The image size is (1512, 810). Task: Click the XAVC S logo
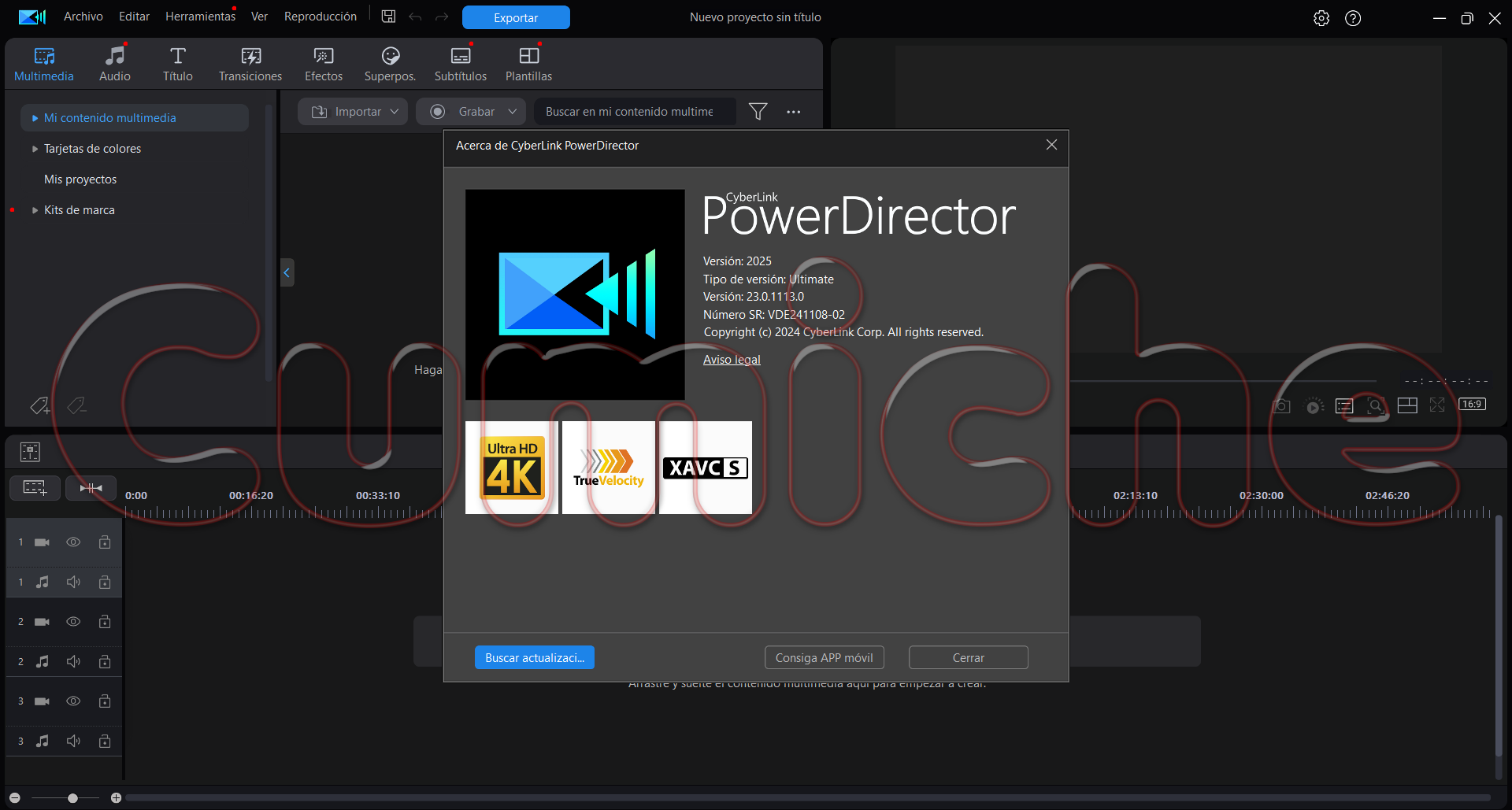tap(706, 468)
